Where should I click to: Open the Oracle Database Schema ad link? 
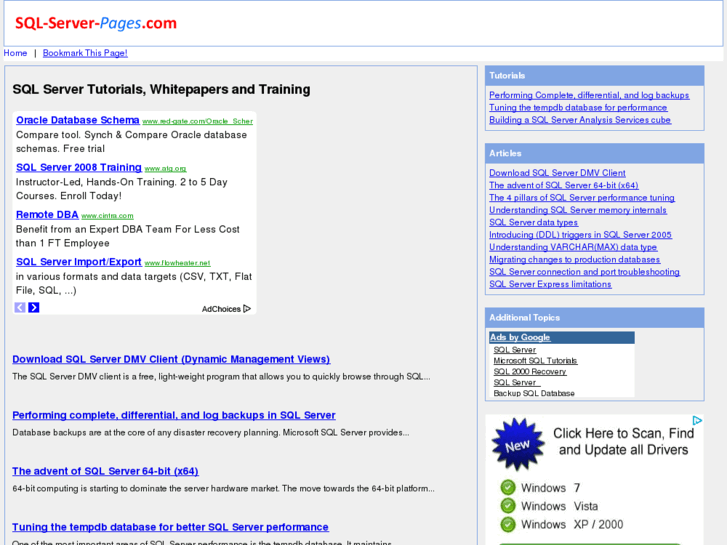[x=77, y=120]
